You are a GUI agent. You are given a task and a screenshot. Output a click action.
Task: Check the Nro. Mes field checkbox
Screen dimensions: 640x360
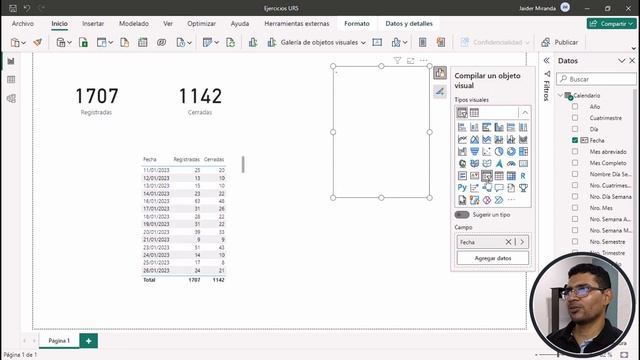coord(575,208)
